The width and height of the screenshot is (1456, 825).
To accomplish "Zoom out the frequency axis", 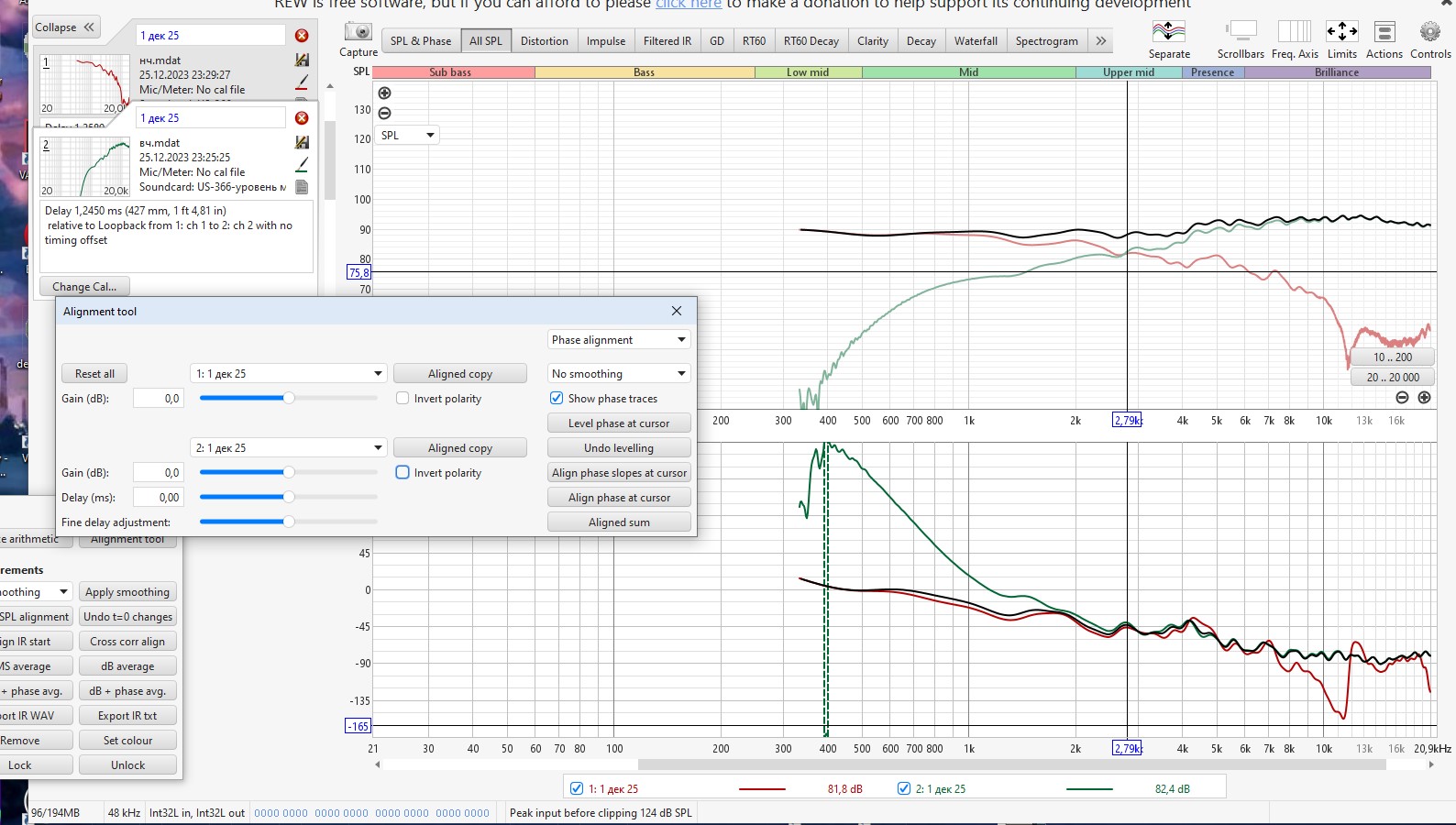I will pyautogui.click(x=1402, y=397).
